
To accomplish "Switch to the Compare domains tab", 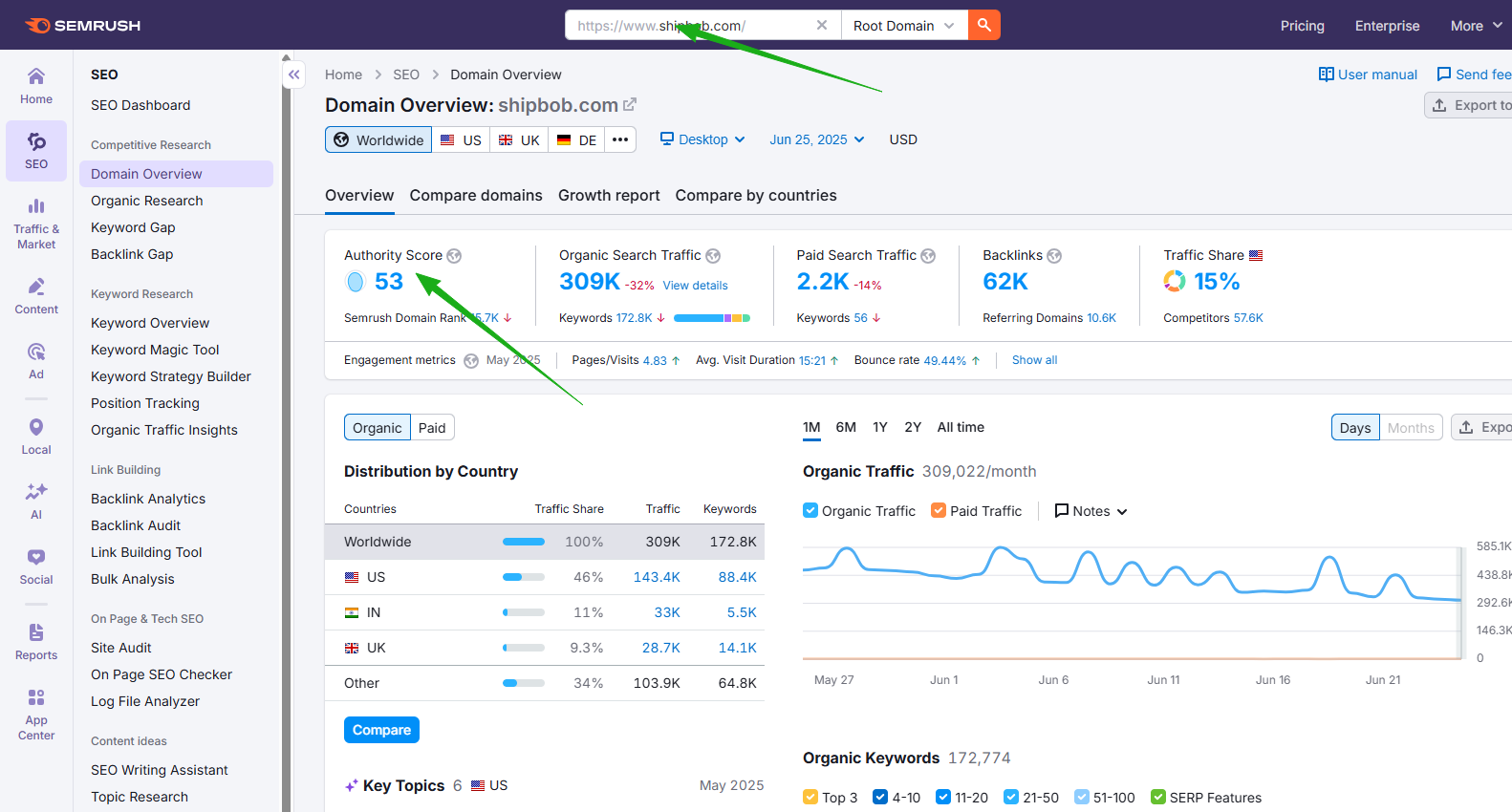I will 476,195.
